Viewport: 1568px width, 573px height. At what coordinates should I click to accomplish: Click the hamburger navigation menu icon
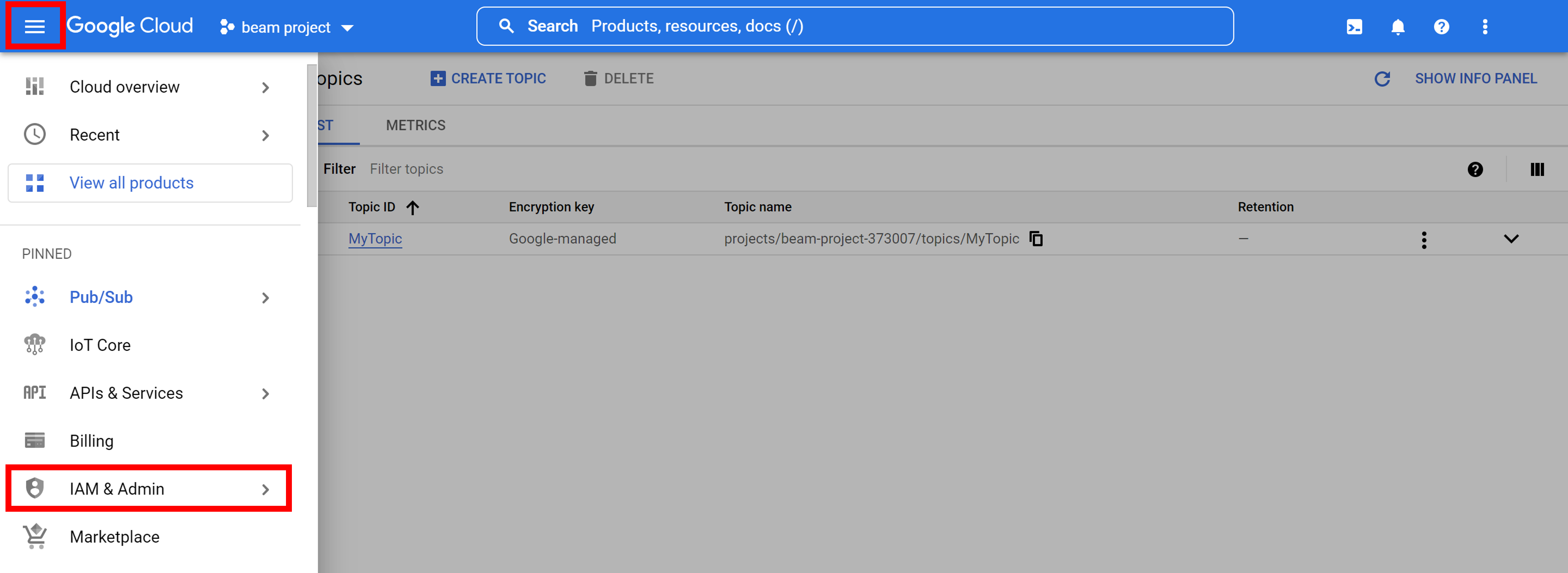pos(35,26)
